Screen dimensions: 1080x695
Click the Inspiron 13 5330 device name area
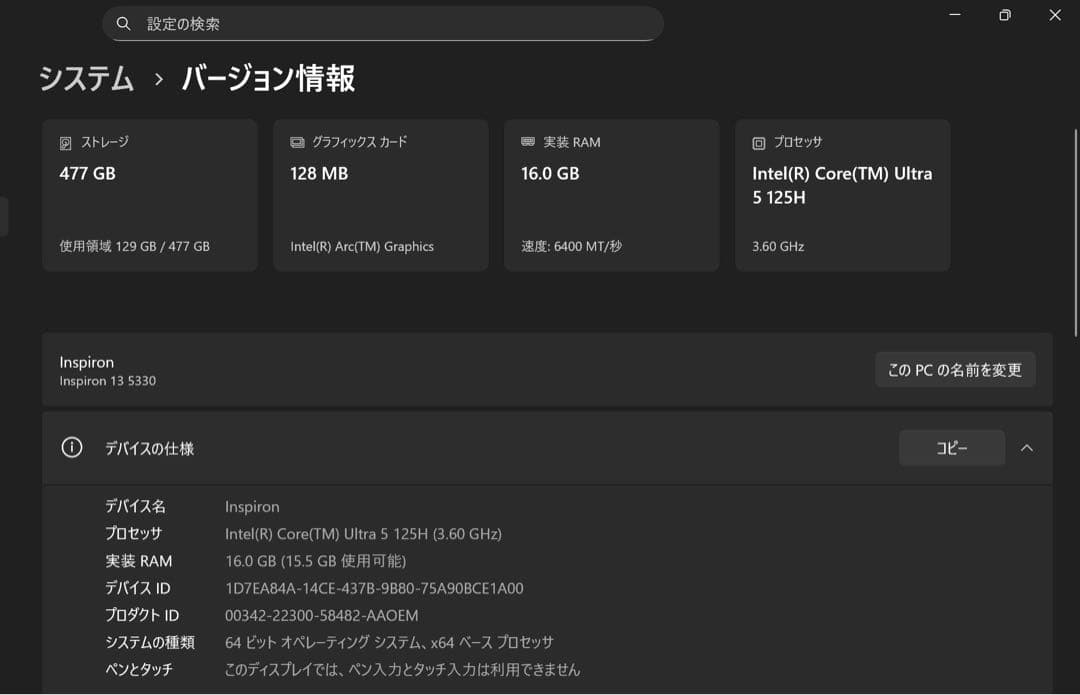click(x=107, y=380)
